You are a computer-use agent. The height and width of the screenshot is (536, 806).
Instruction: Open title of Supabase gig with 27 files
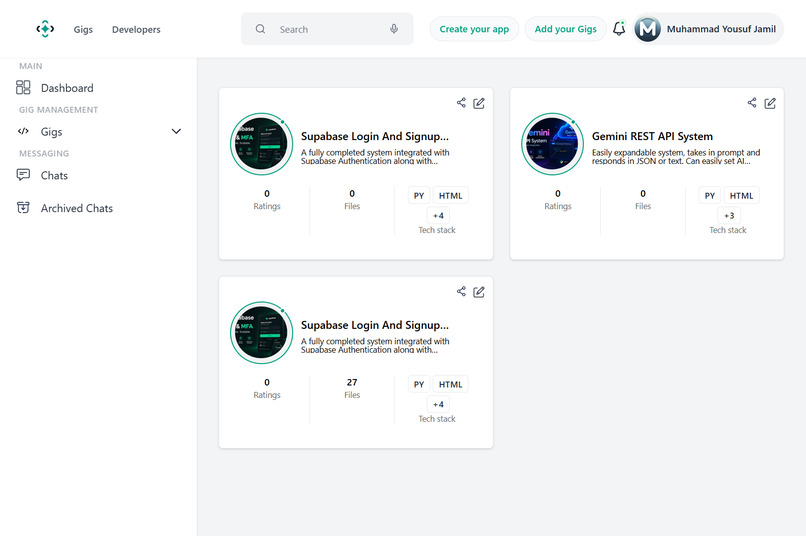tap(375, 325)
